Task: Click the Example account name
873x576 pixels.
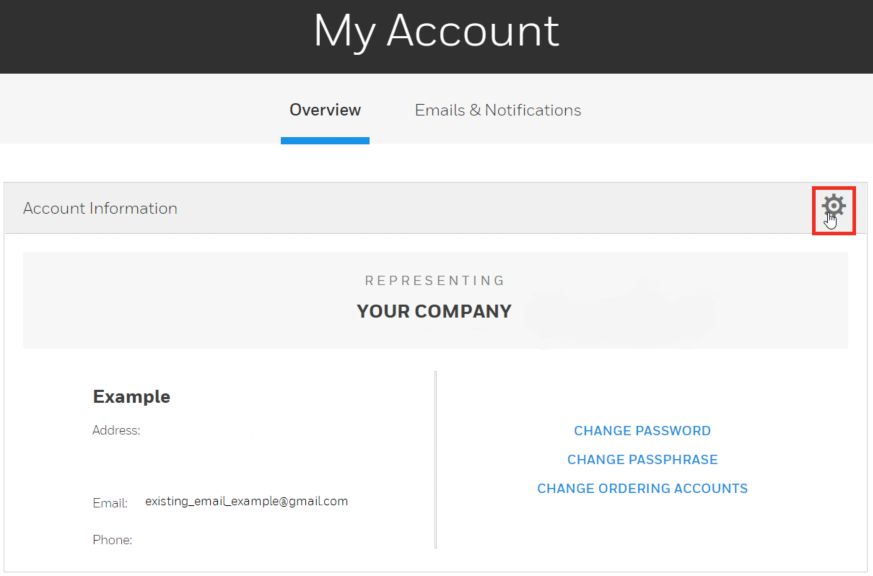Action: coord(131,396)
